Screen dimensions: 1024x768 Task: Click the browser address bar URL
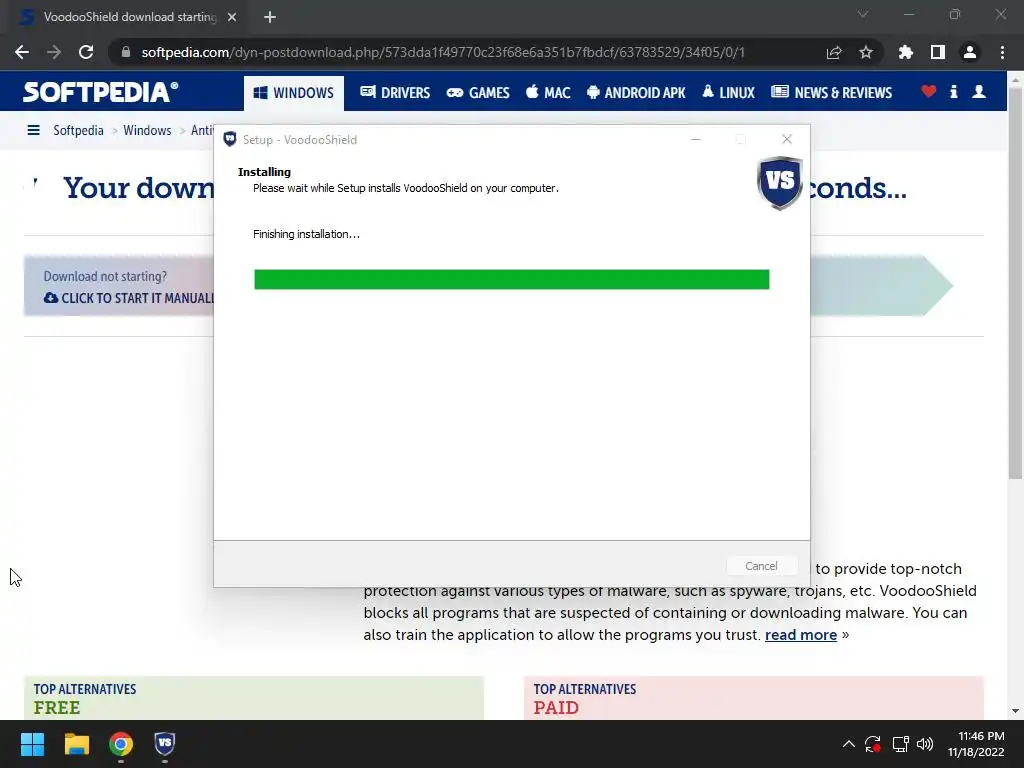click(443, 52)
